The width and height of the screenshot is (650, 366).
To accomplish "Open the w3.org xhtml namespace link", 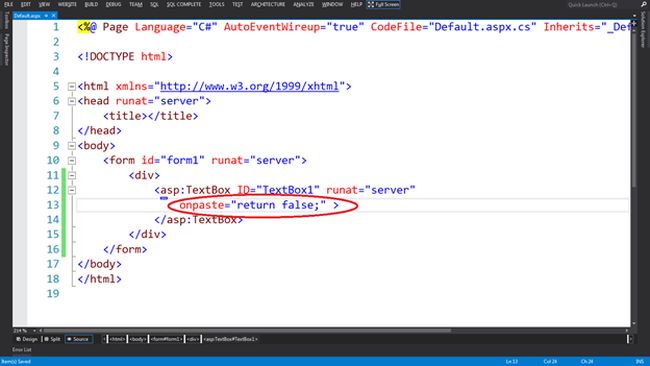I will pyautogui.click(x=250, y=86).
